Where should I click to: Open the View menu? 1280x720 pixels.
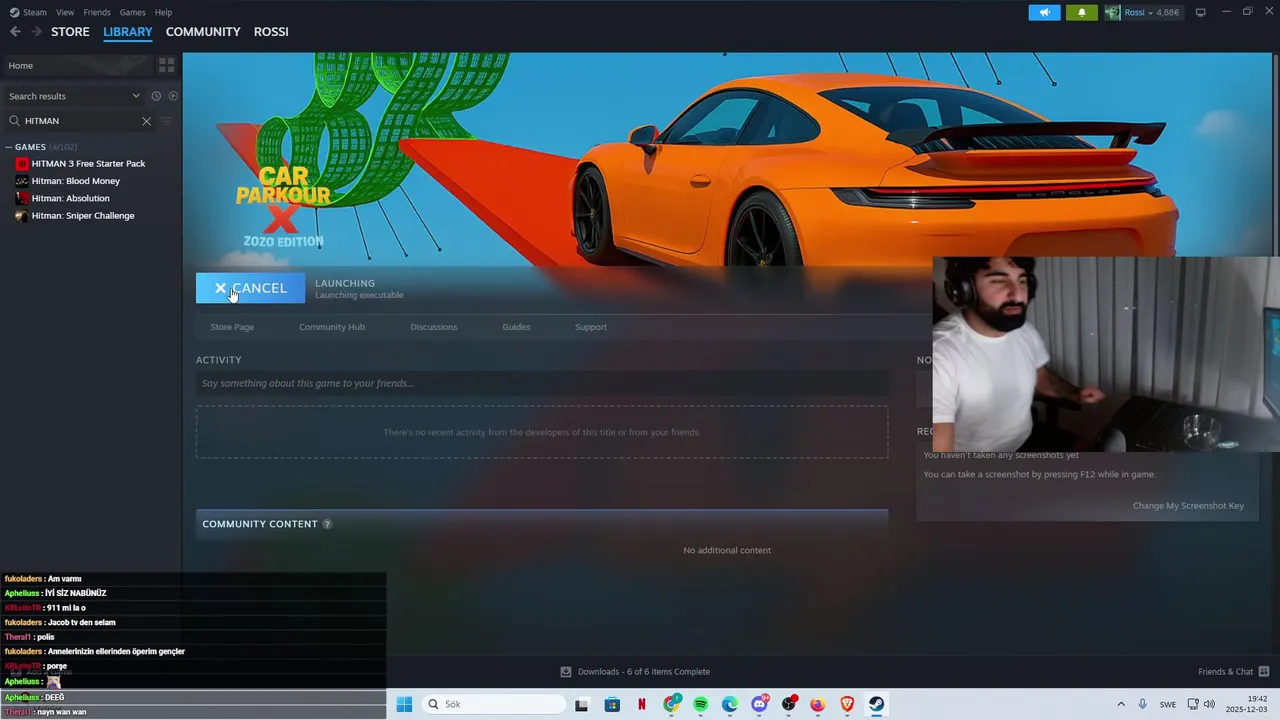65,12
